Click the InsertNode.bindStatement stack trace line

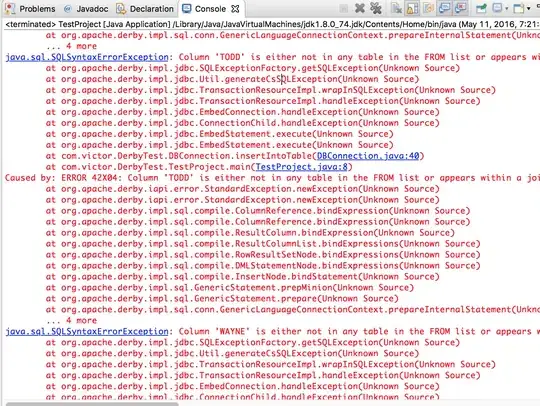242,277
